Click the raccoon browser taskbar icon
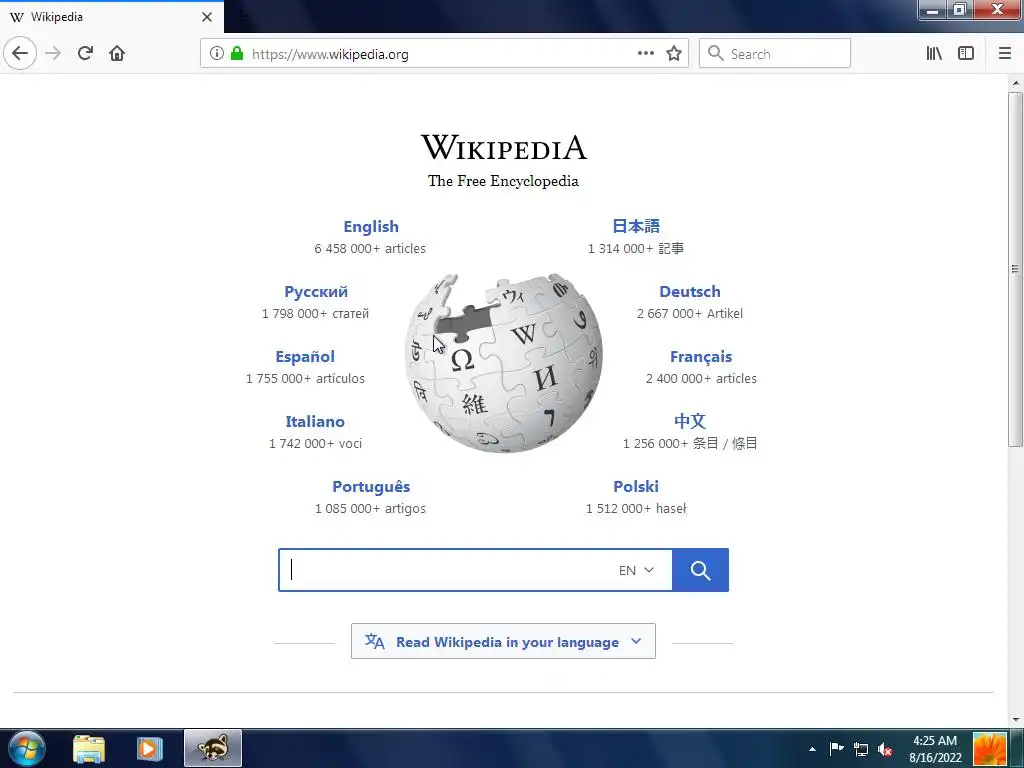 pos(213,748)
